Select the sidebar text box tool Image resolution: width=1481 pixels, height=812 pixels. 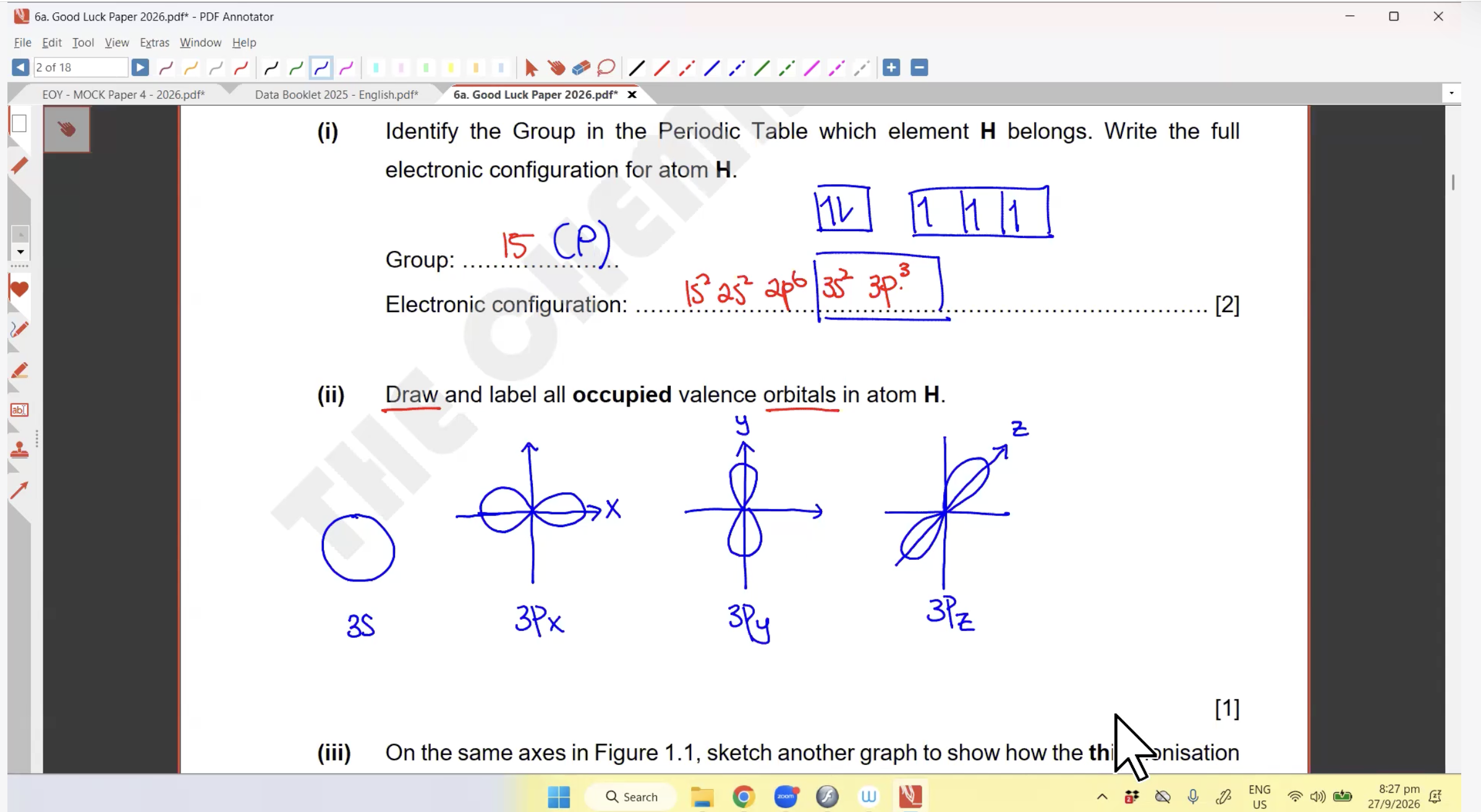pos(19,410)
